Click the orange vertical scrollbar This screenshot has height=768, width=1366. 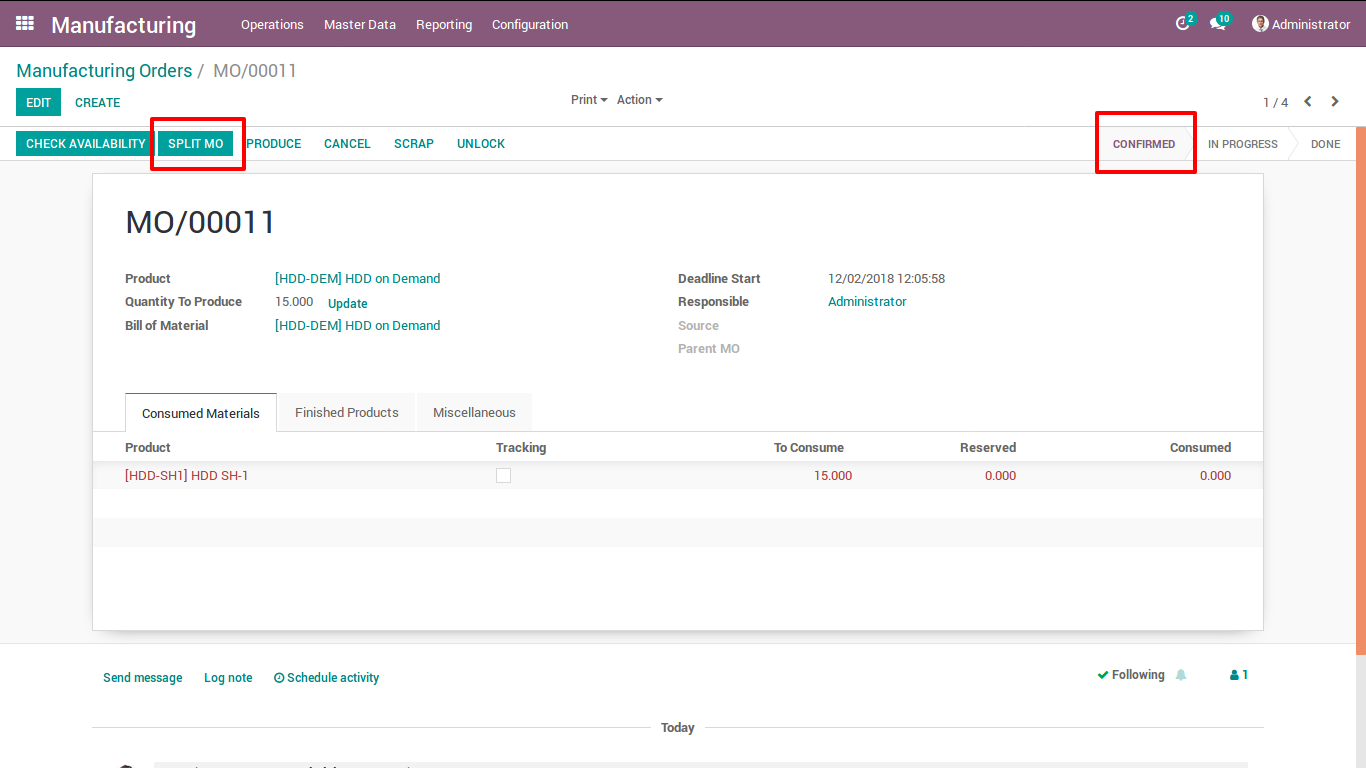(x=1361, y=391)
